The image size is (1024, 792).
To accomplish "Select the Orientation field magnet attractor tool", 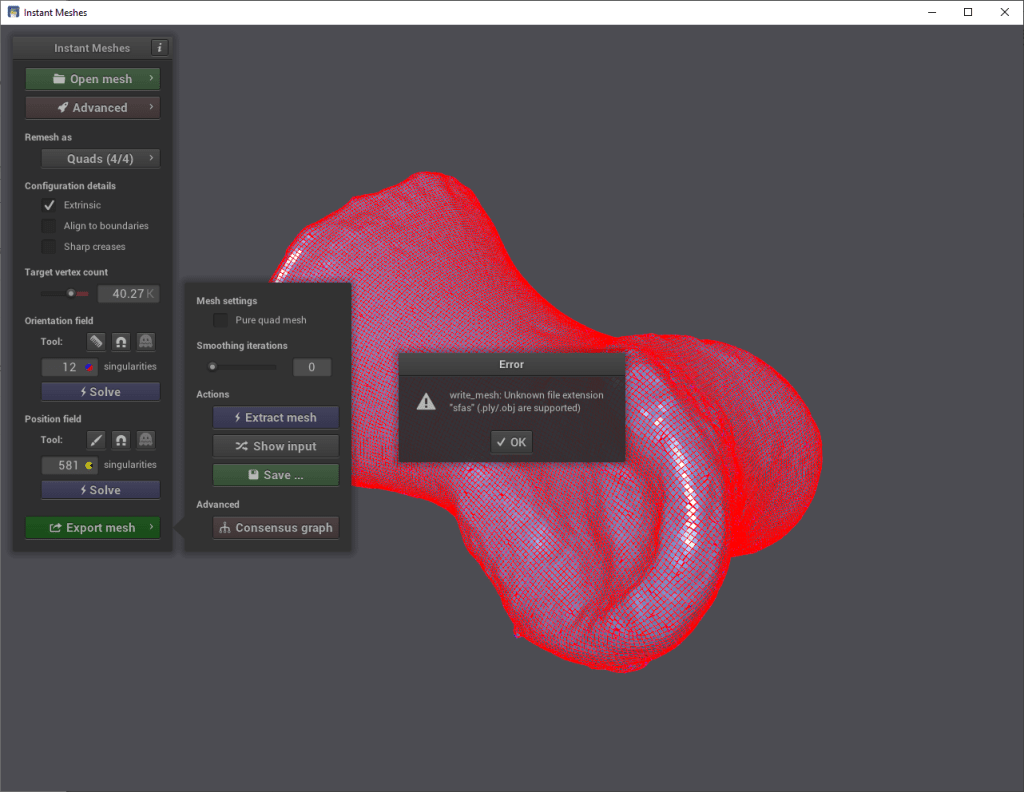I will [121, 342].
